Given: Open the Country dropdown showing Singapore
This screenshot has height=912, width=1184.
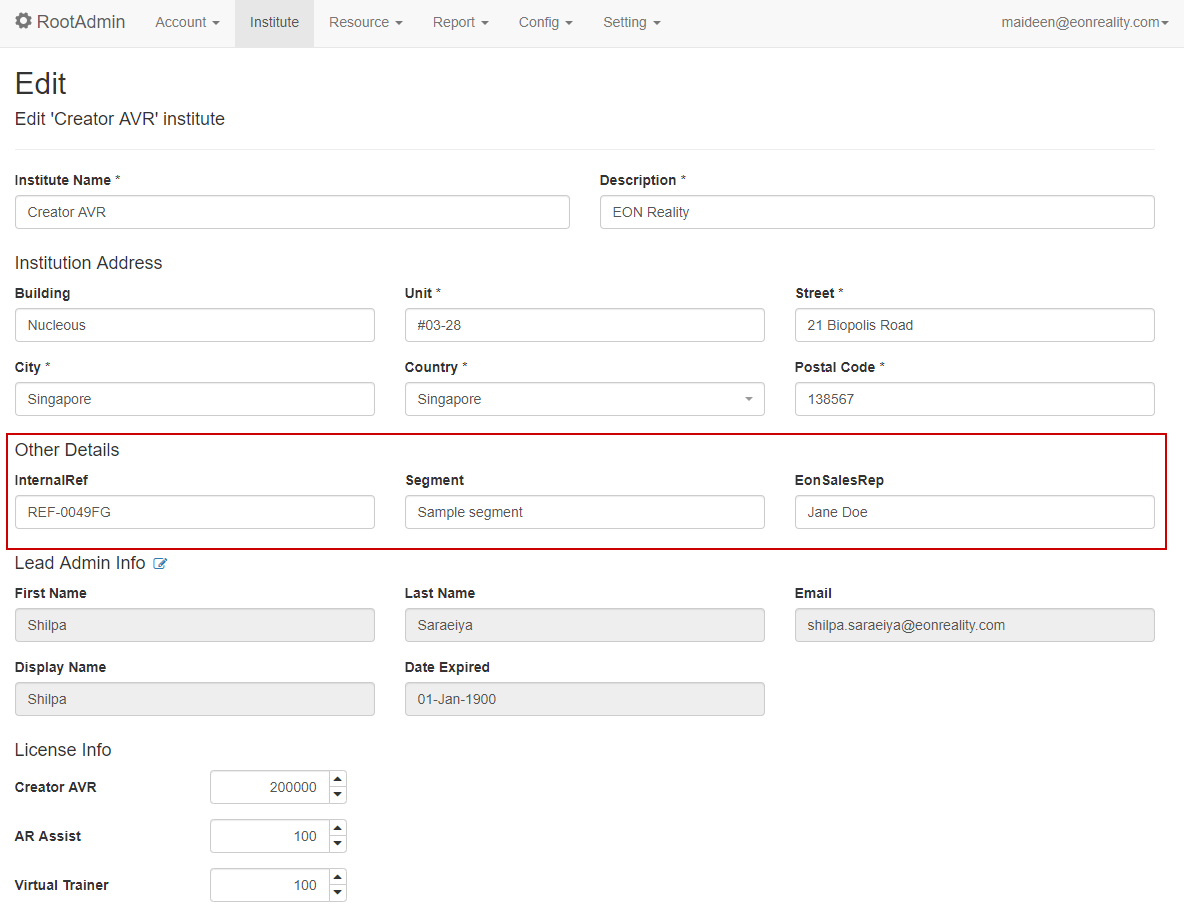Looking at the screenshot, I should click(x=584, y=399).
